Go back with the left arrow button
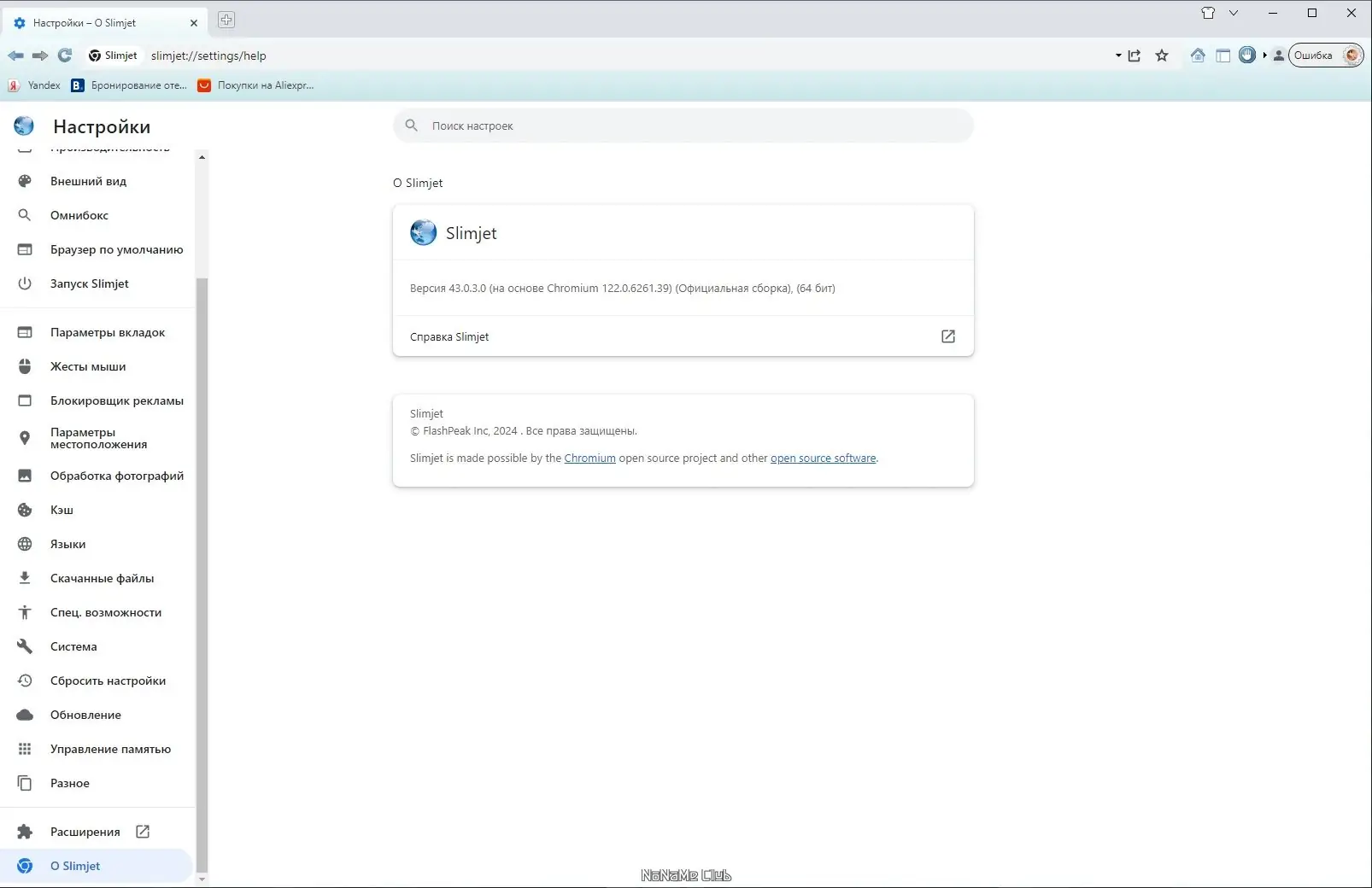This screenshot has width=1372, height=888. click(16, 55)
